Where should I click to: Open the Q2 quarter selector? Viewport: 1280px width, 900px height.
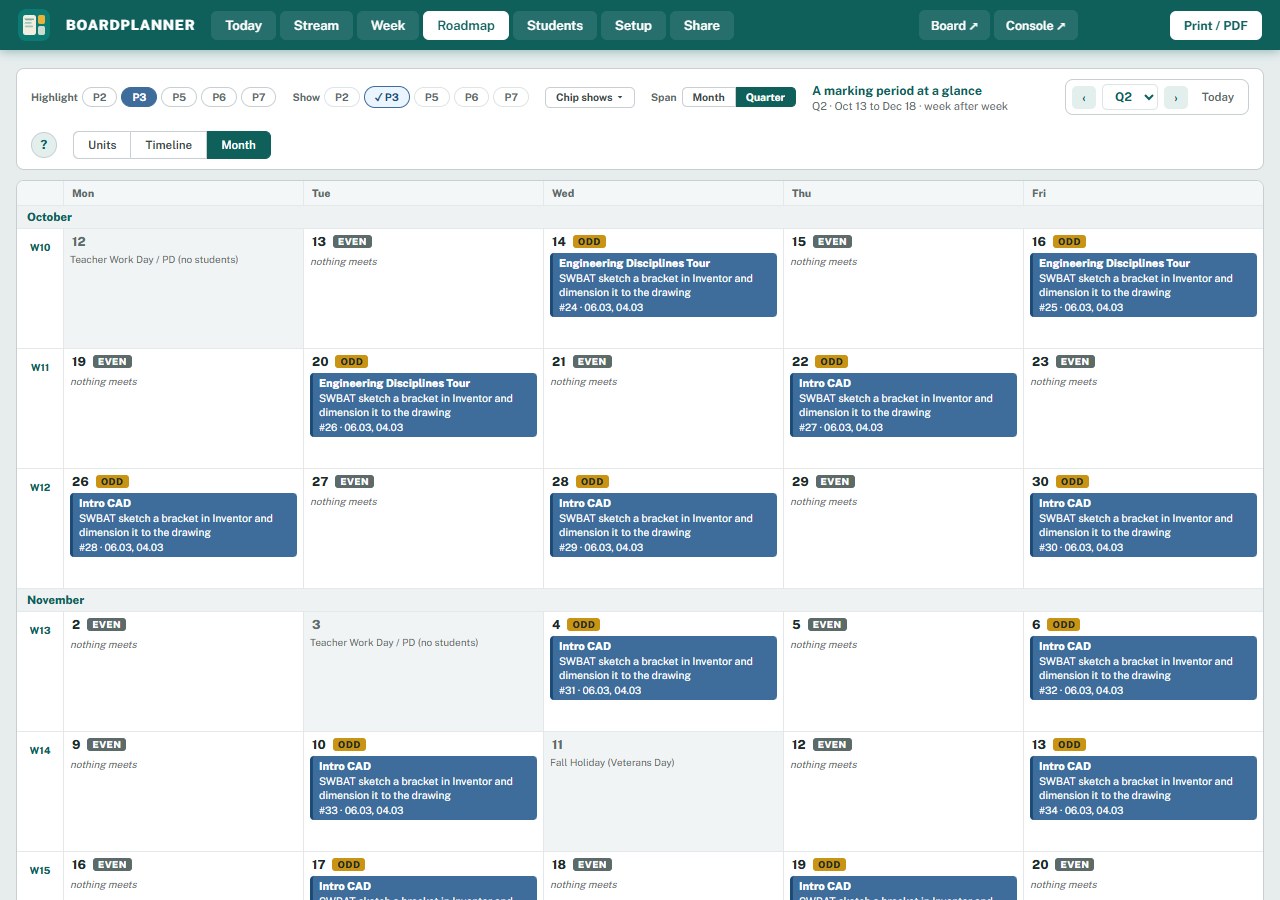coord(1130,97)
